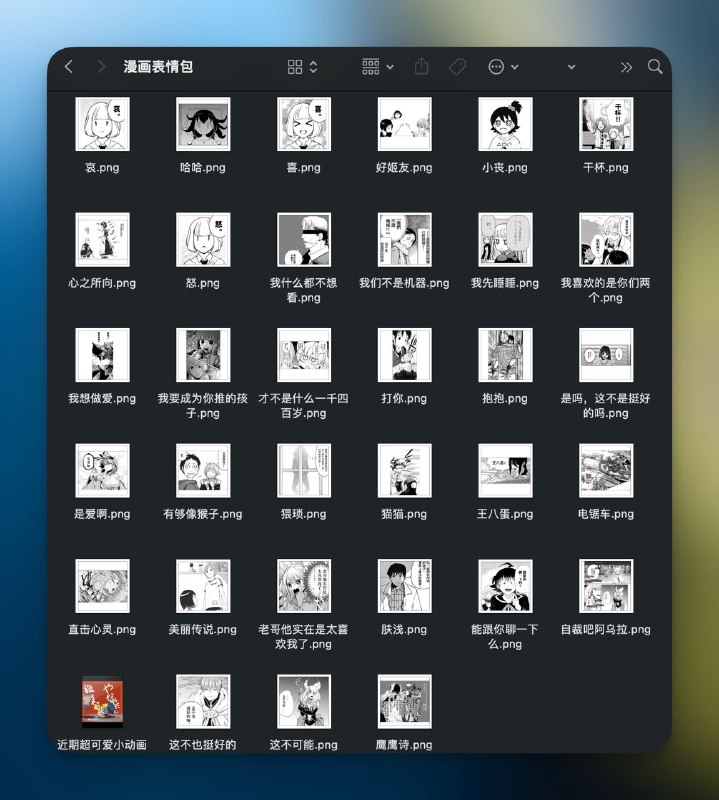Click the 鹰鹰诗.png file thumbnail

(x=404, y=701)
